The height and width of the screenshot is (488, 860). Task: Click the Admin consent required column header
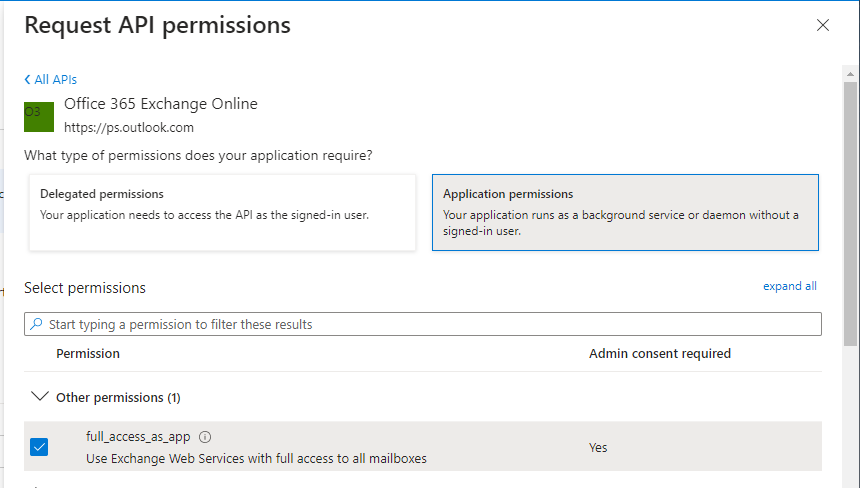click(x=660, y=354)
